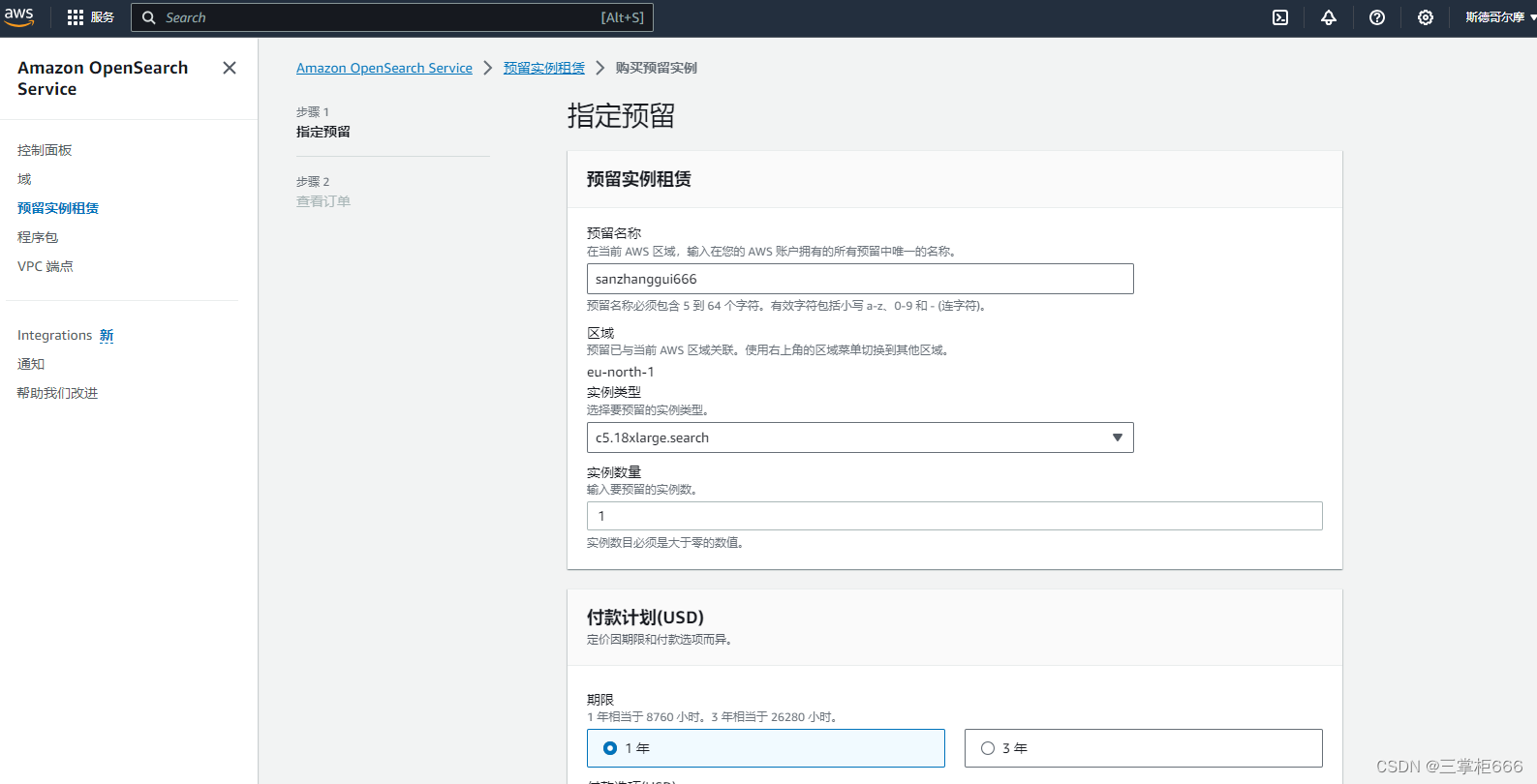The width and height of the screenshot is (1537, 784).
Task: Click 步骤 2 查看订单 step
Action: [323, 192]
